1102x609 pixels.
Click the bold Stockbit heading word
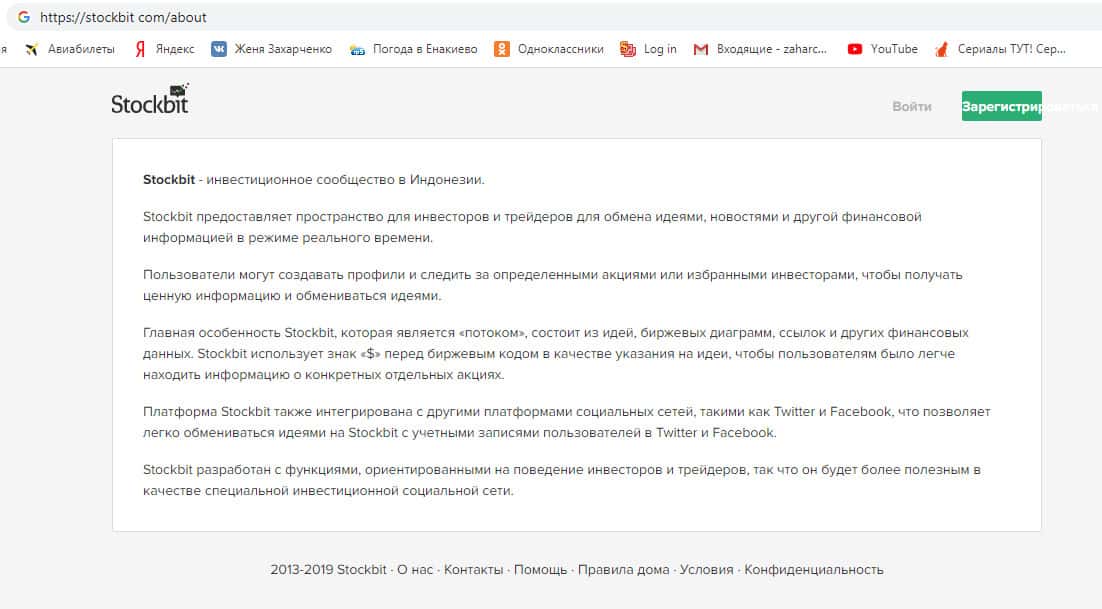click(x=169, y=180)
